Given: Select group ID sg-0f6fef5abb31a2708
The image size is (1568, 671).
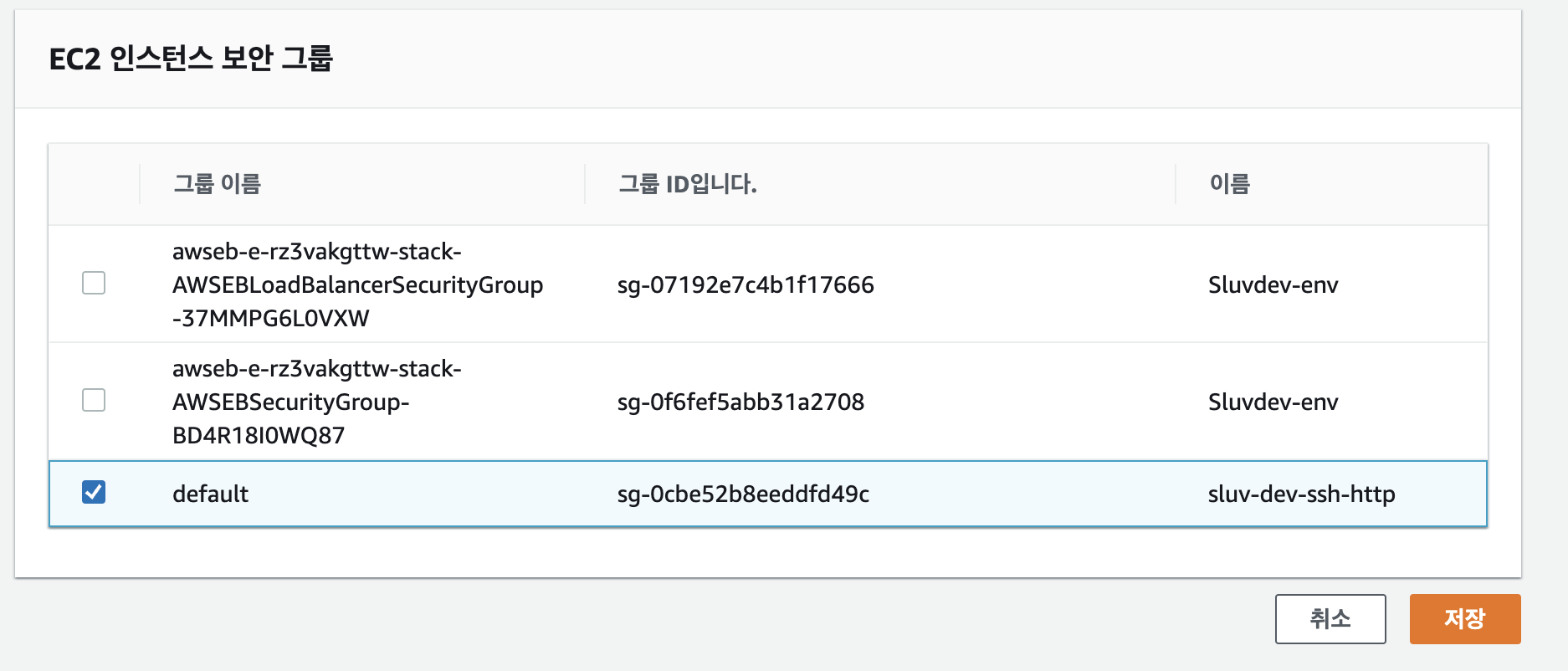Looking at the screenshot, I should click(x=740, y=402).
